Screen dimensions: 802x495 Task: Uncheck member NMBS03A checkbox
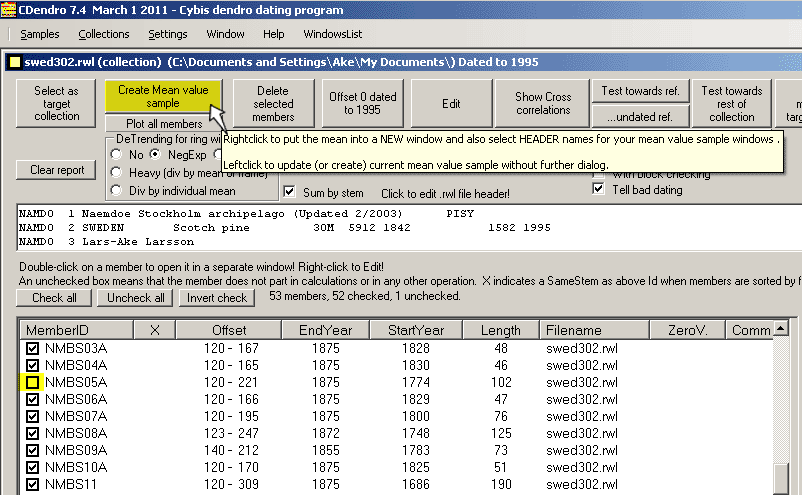(32, 348)
